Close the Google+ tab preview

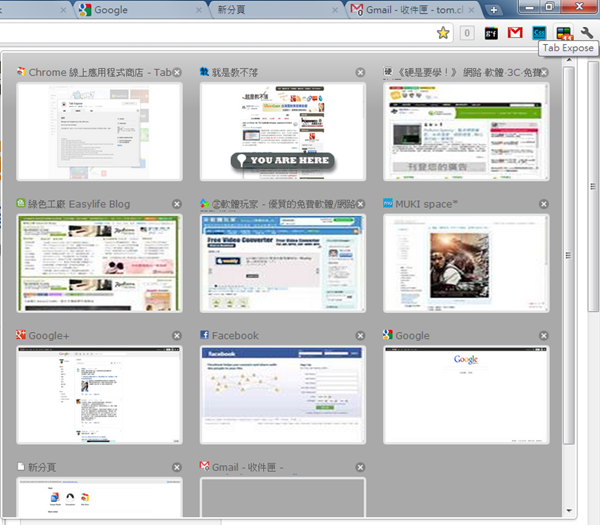pos(177,336)
